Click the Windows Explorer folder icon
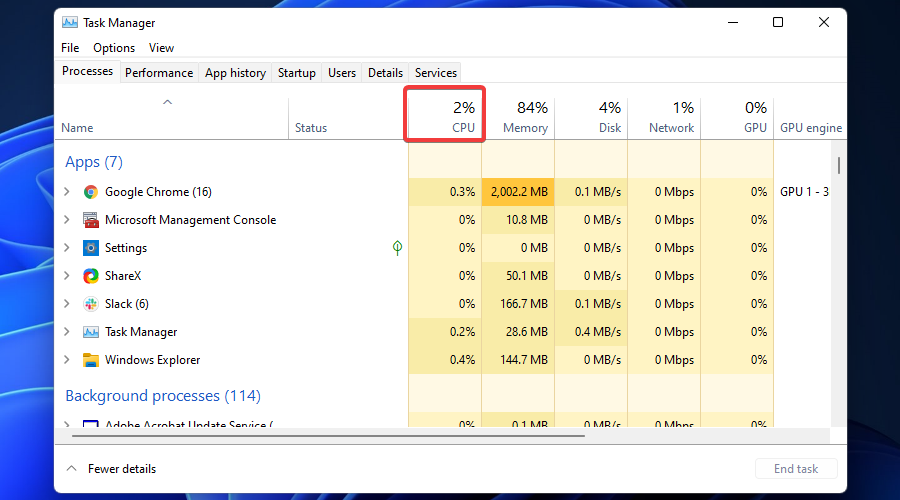900x500 pixels. (x=91, y=360)
